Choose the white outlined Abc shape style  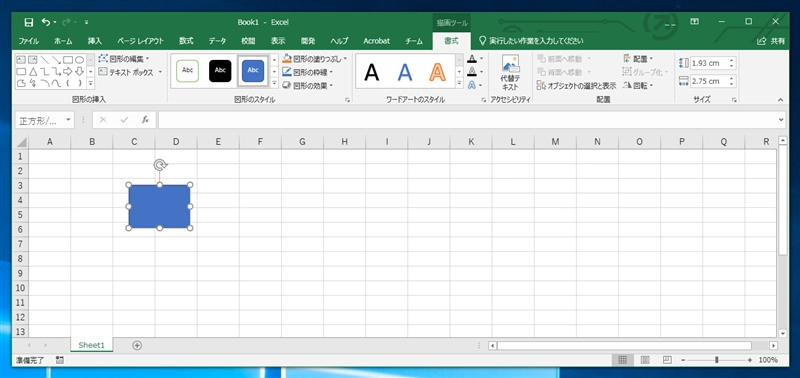tap(187, 71)
